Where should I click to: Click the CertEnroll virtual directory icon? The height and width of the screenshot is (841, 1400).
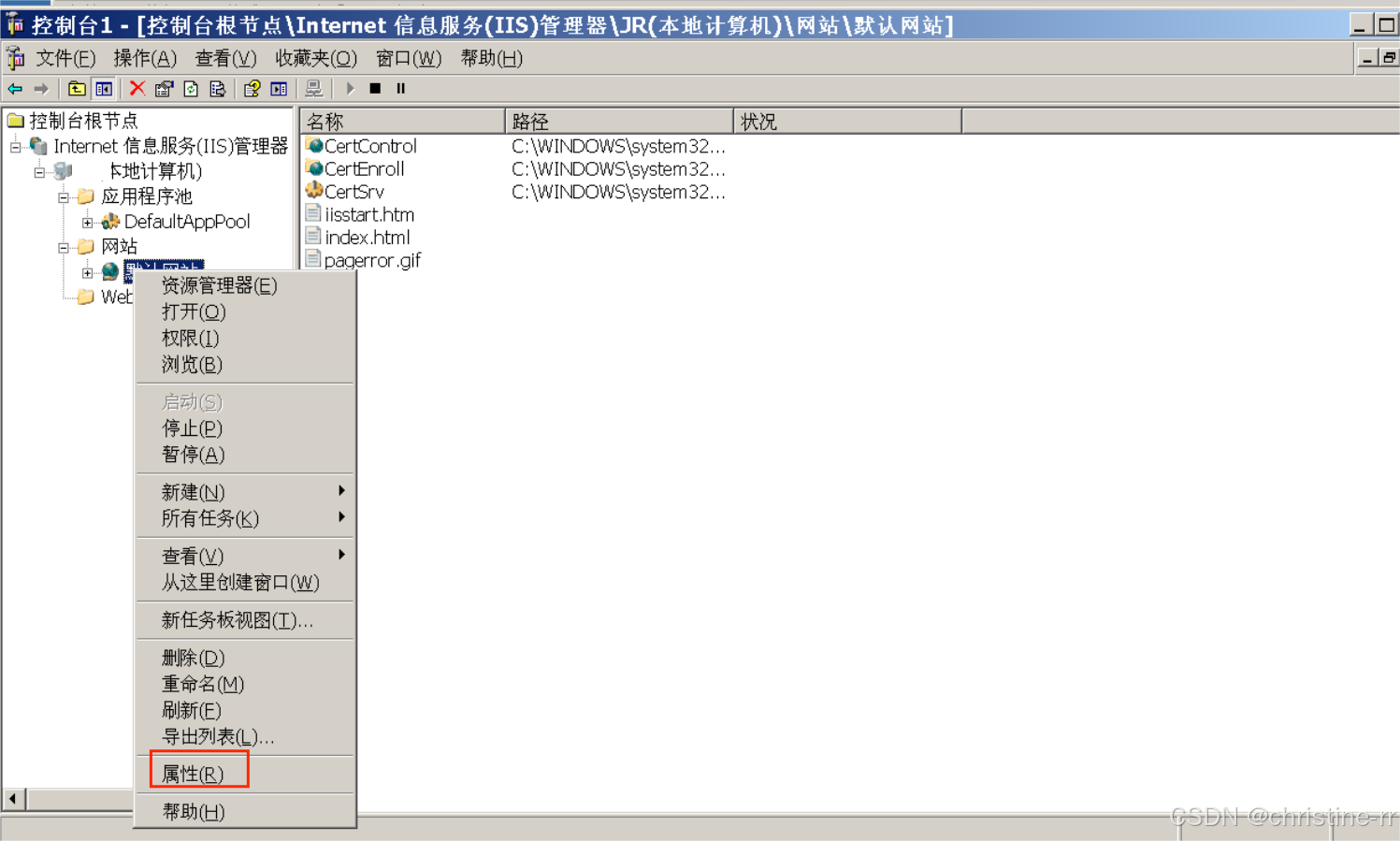click(314, 168)
